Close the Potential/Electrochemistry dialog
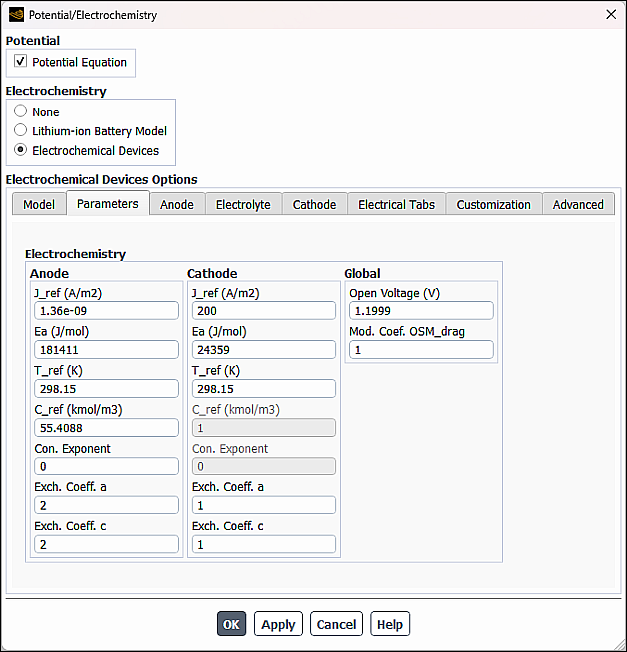 tap(611, 15)
